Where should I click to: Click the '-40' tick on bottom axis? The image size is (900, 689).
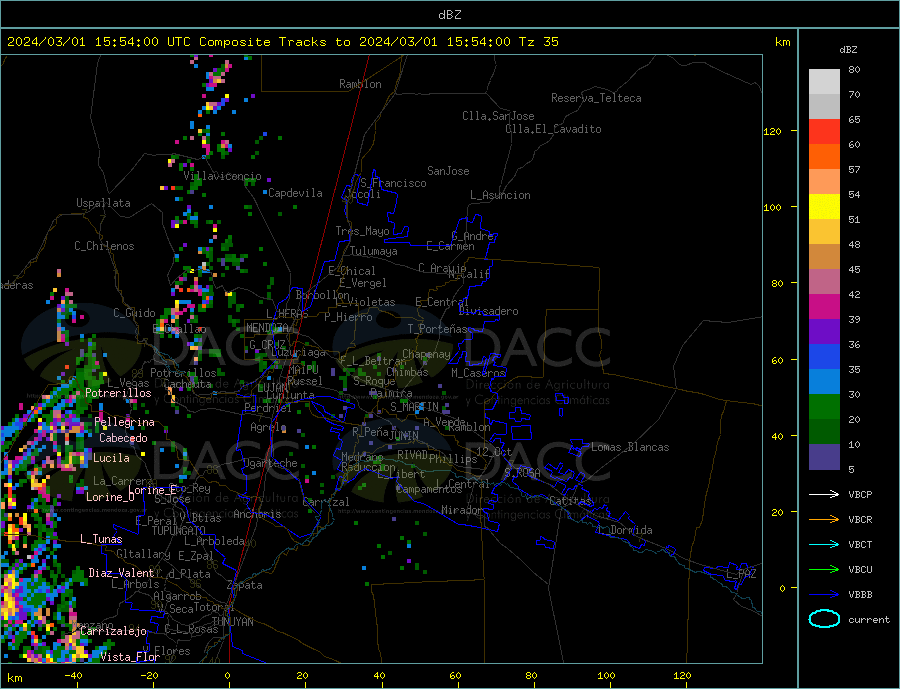73,675
